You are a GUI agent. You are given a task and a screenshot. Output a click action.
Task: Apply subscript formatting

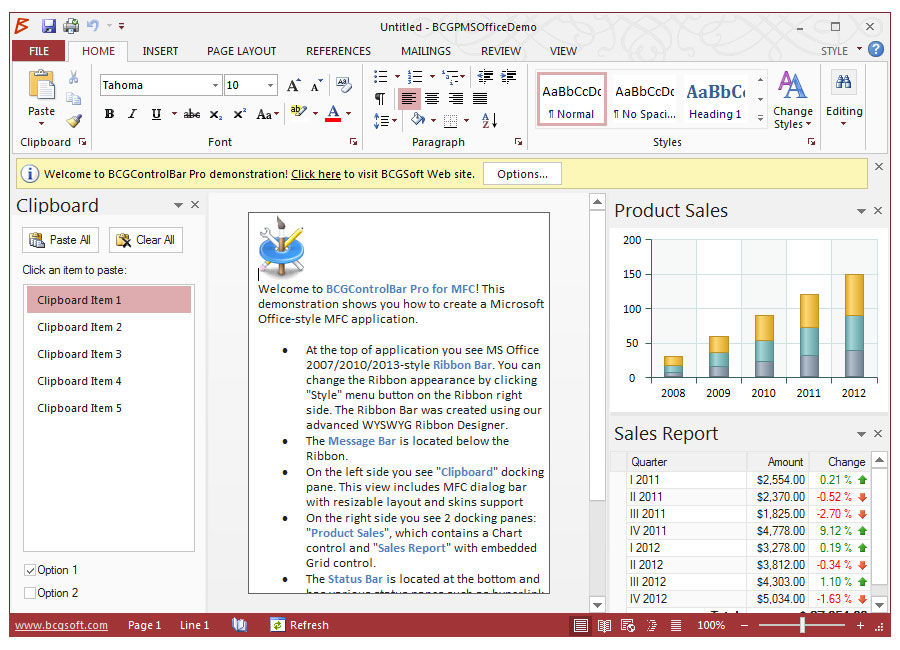[216, 115]
